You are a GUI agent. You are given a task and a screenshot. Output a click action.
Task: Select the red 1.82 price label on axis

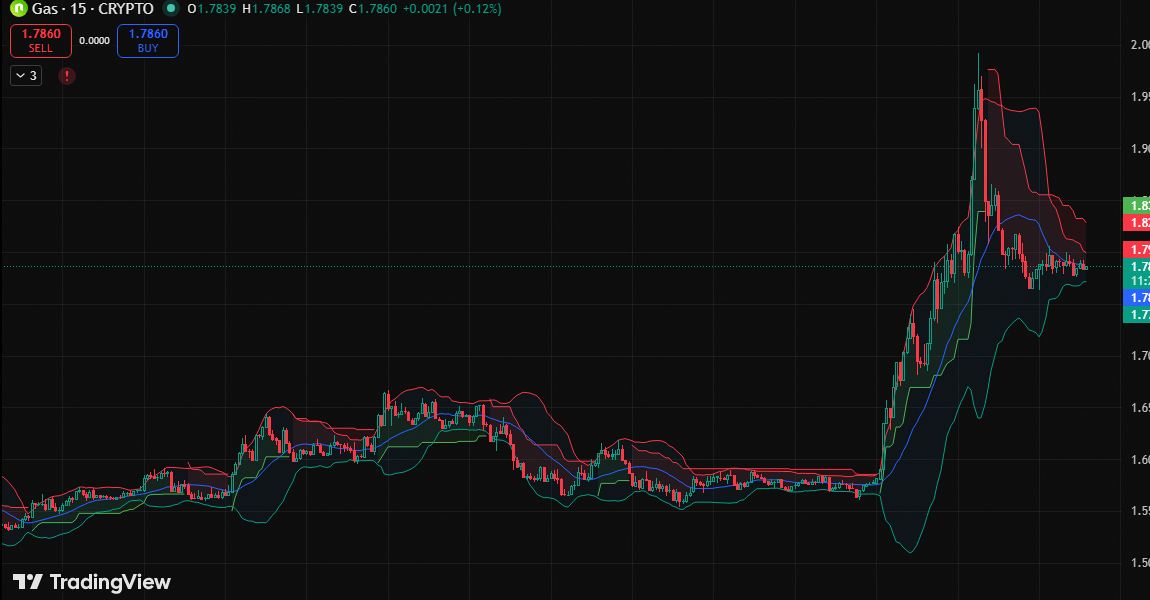coord(1137,222)
